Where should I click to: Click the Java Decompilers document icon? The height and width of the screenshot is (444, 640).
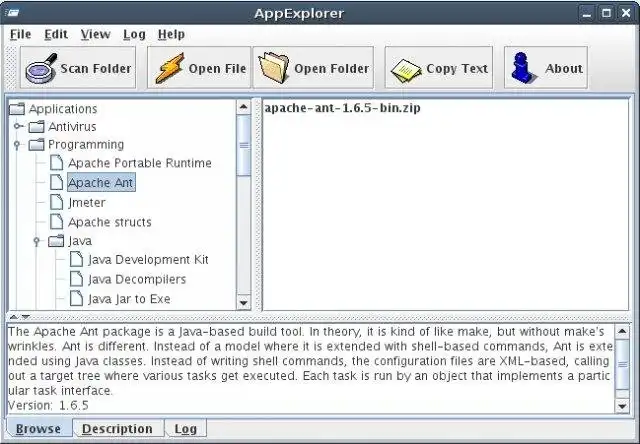coord(76,279)
